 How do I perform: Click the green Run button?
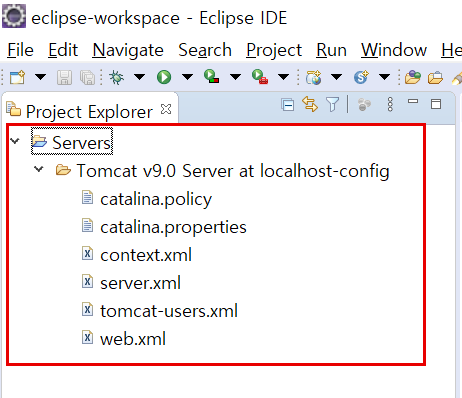click(164, 77)
